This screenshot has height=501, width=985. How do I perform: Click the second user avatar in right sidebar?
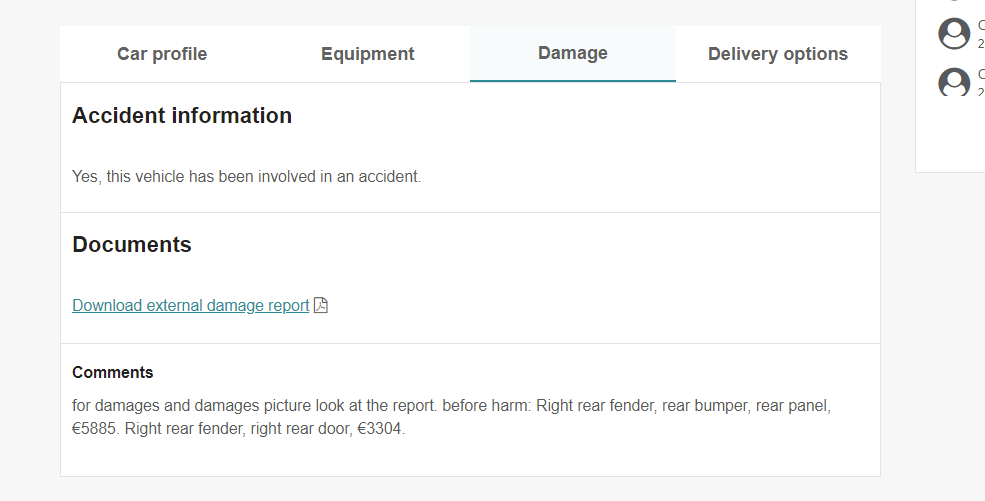point(954,82)
